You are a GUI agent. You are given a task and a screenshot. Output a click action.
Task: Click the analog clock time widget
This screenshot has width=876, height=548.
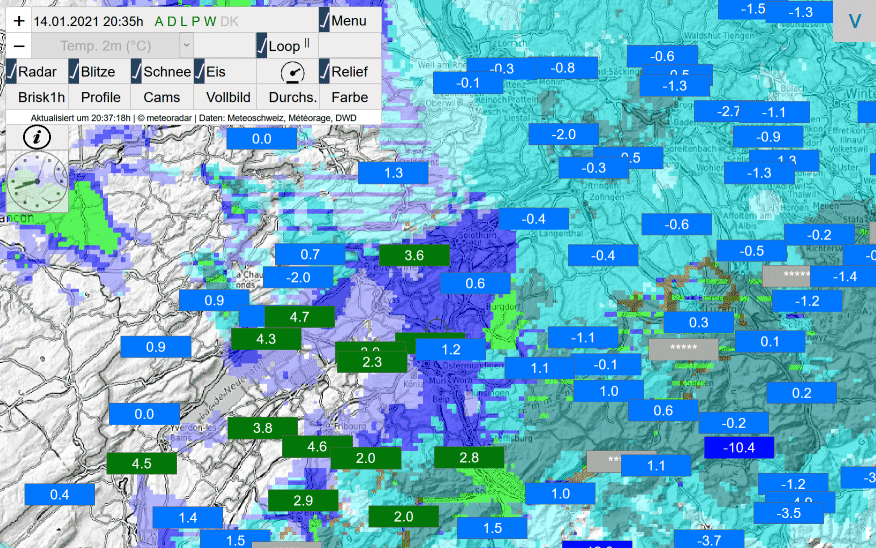37,182
